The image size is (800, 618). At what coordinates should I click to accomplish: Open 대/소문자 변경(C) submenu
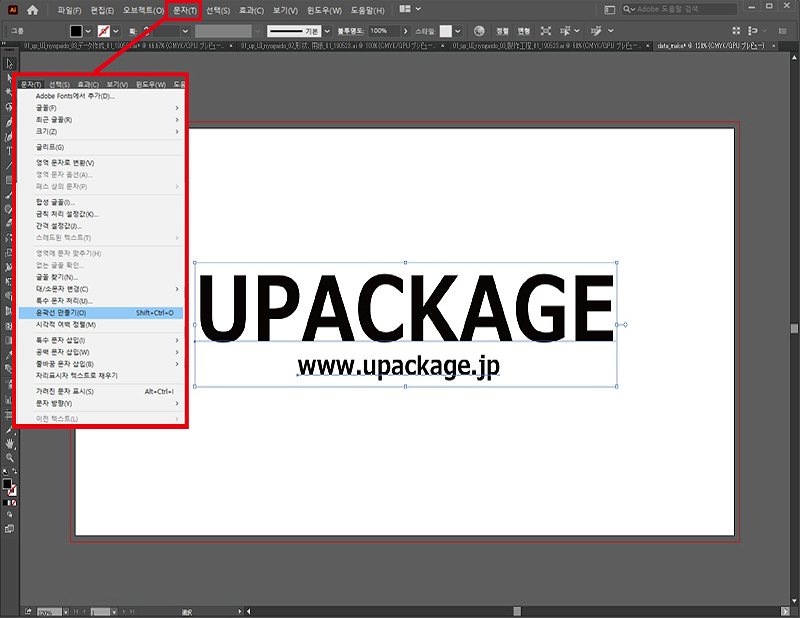click(x=101, y=289)
